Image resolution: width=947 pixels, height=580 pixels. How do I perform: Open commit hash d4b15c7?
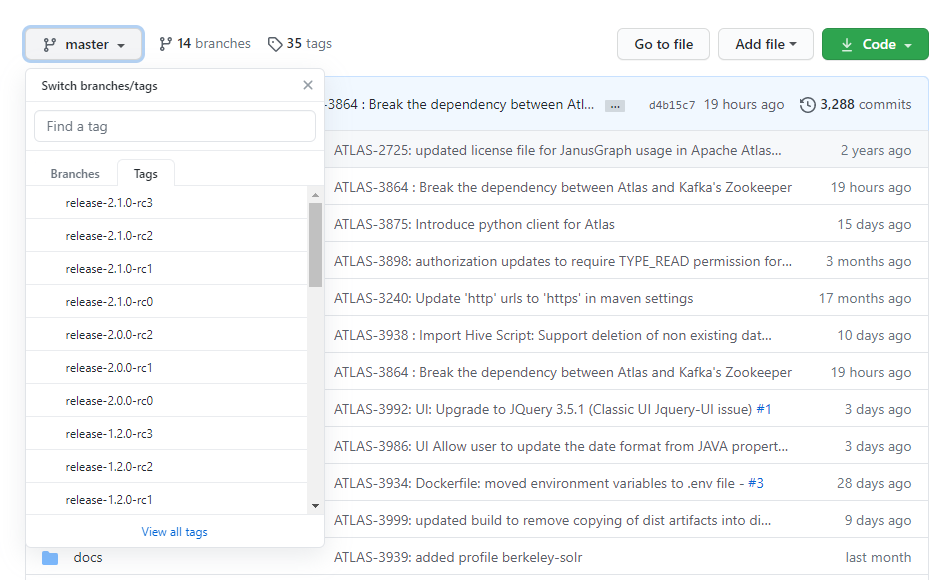coord(671,105)
